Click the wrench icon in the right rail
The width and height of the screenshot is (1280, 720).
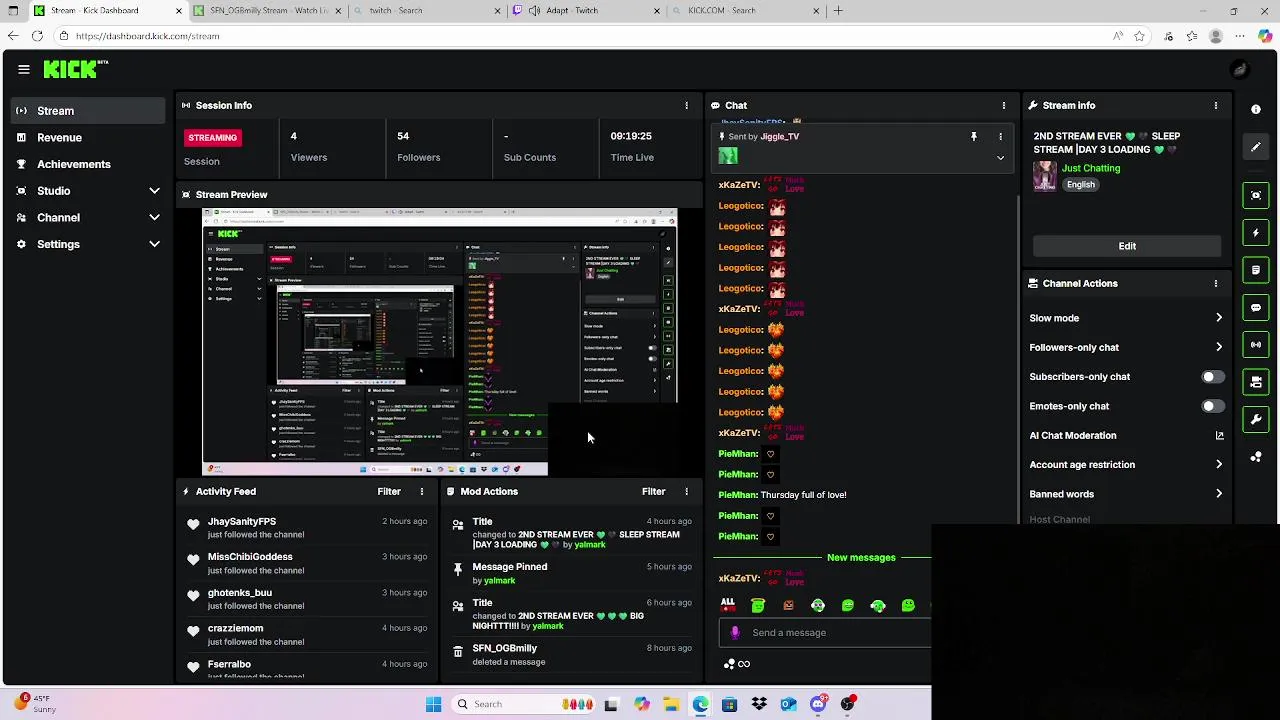click(x=1256, y=420)
